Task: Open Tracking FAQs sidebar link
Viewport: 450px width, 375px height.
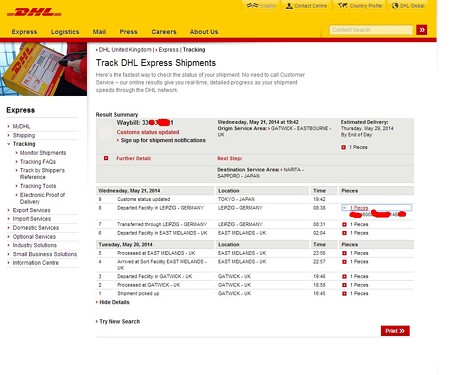Action: click(38, 162)
